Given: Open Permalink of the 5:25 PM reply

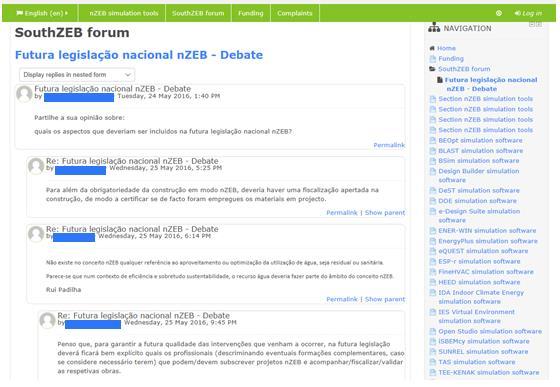Looking at the screenshot, I should pyautogui.click(x=342, y=212).
